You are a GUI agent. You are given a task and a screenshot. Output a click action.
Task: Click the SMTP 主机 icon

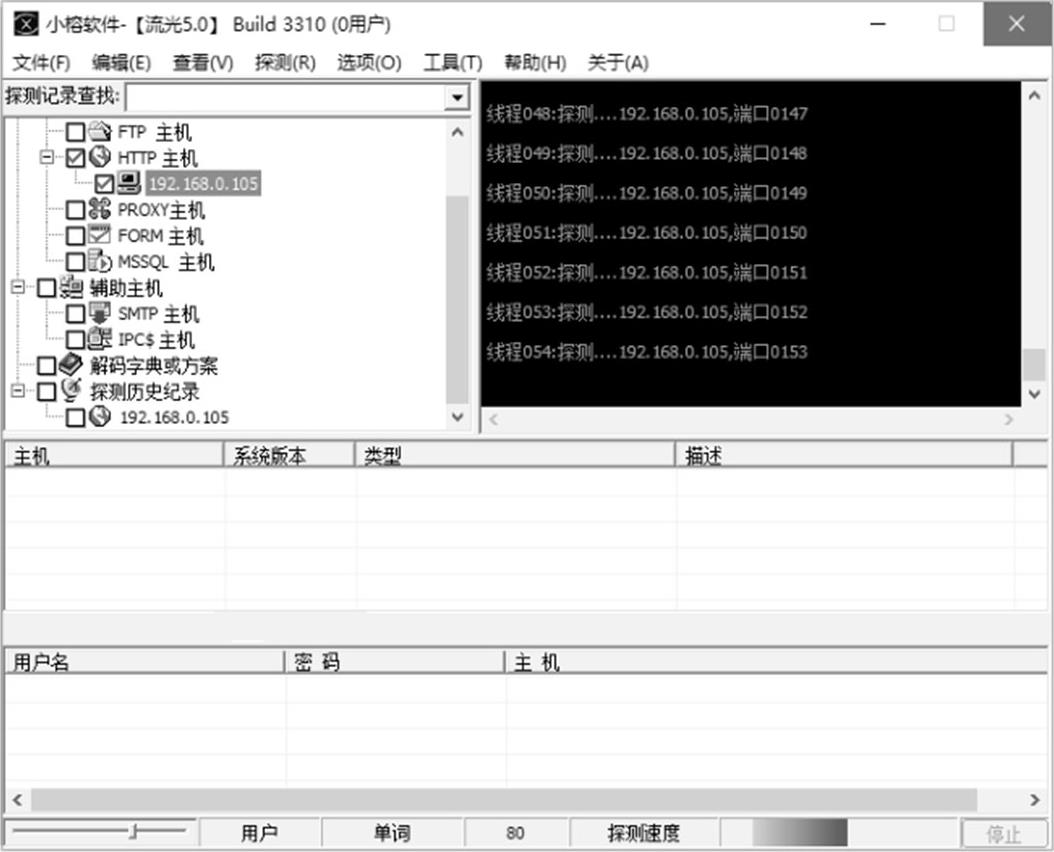click(x=99, y=313)
